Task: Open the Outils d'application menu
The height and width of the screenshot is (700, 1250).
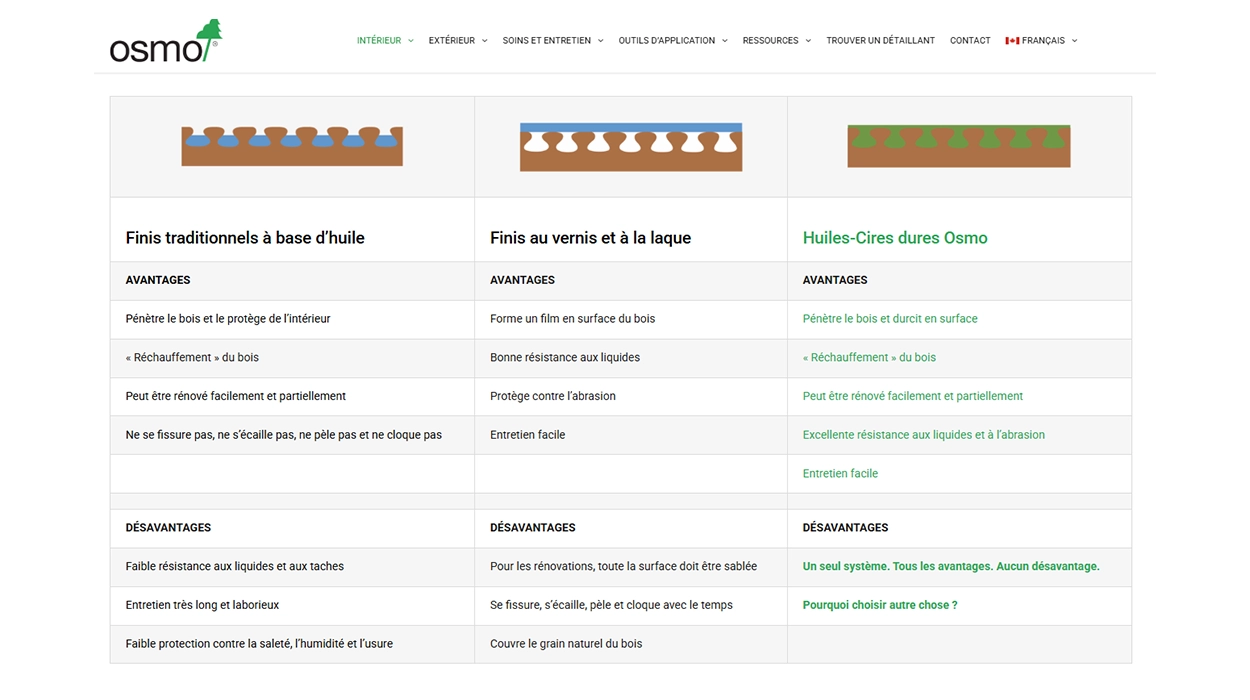Action: pyautogui.click(x=667, y=41)
